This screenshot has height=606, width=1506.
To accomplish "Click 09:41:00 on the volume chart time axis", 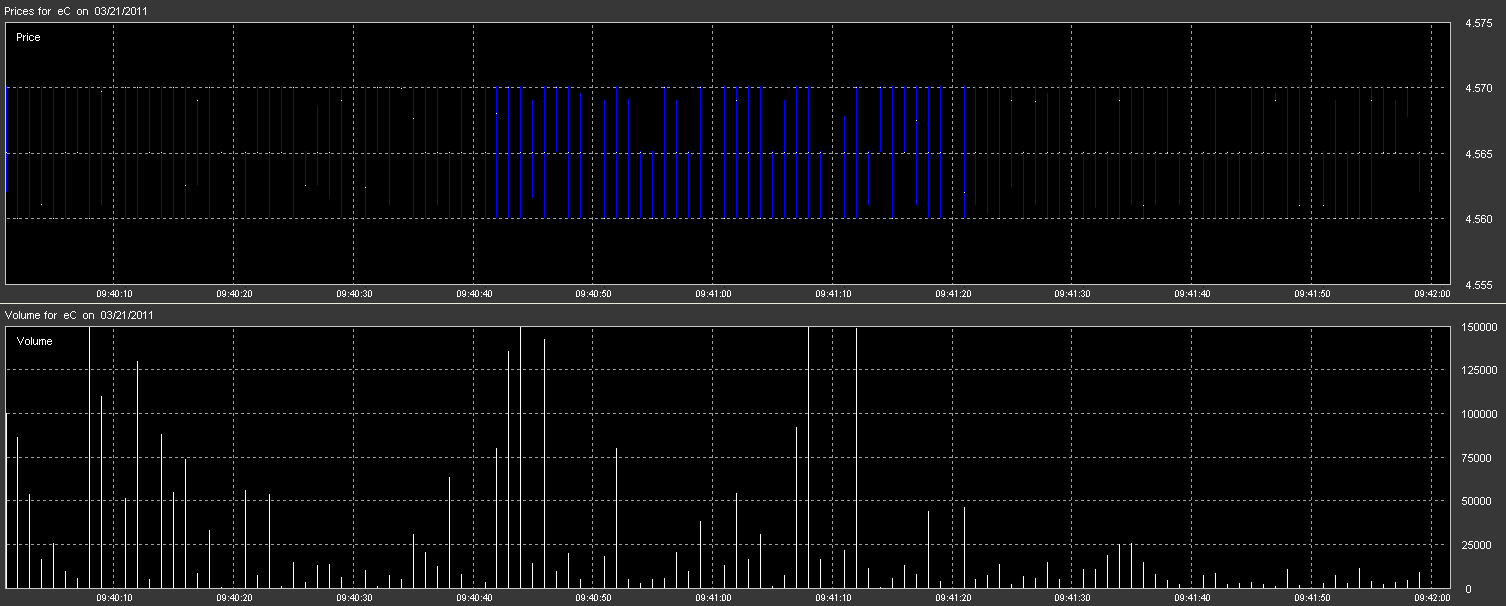I will pyautogui.click(x=713, y=598).
